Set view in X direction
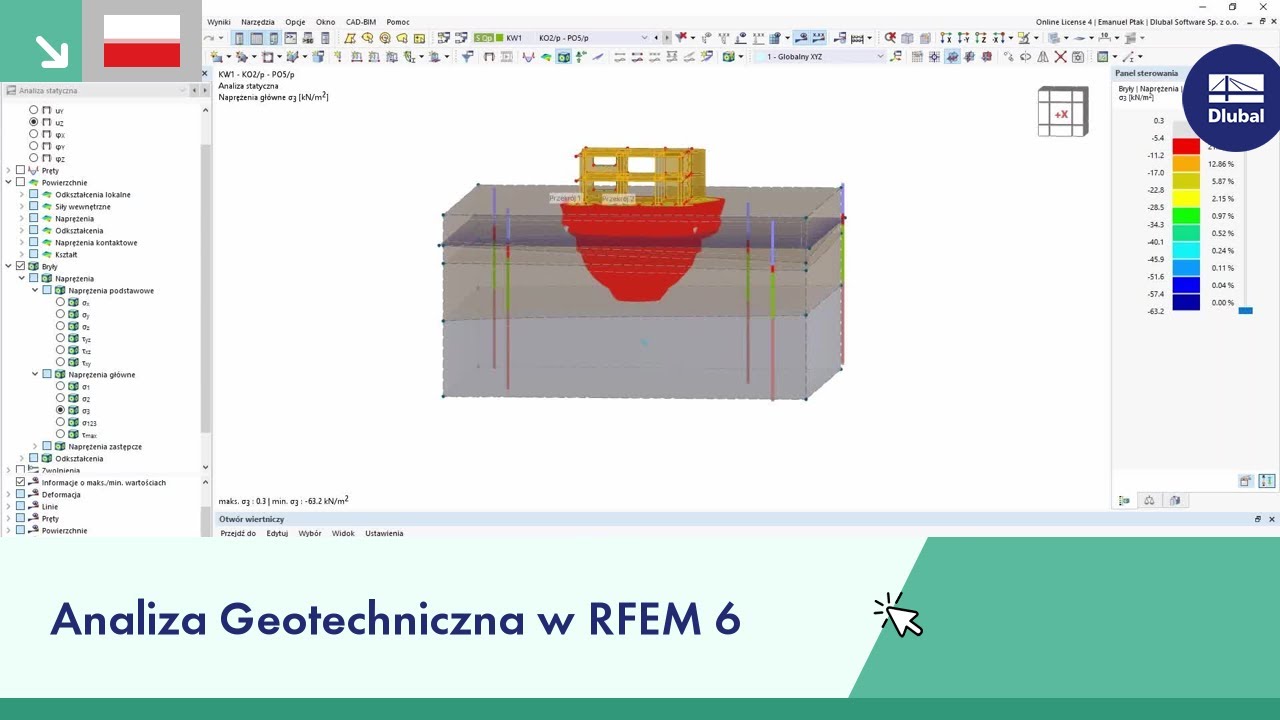Image resolution: width=1280 pixels, height=720 pixels. point(945,38)
